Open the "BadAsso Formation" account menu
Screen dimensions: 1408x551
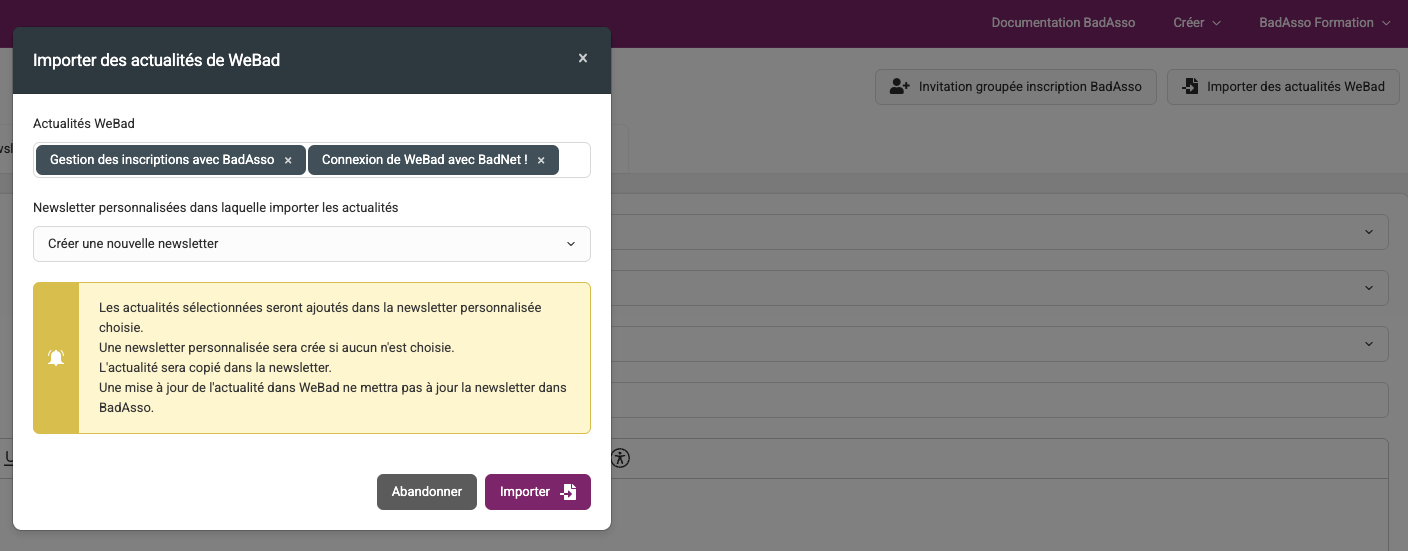1323,23
